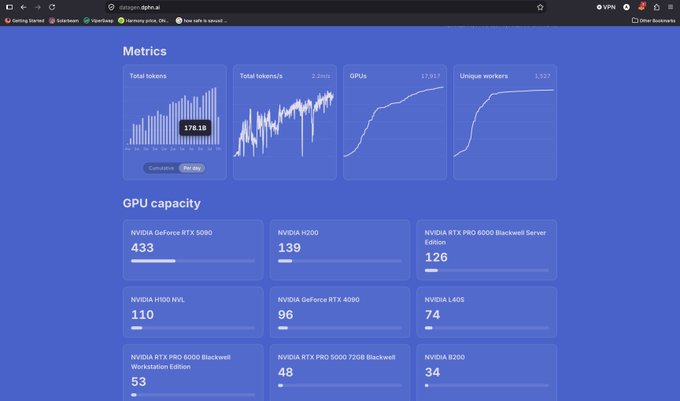Click the Total tokens/s line chart

point(284,124)
